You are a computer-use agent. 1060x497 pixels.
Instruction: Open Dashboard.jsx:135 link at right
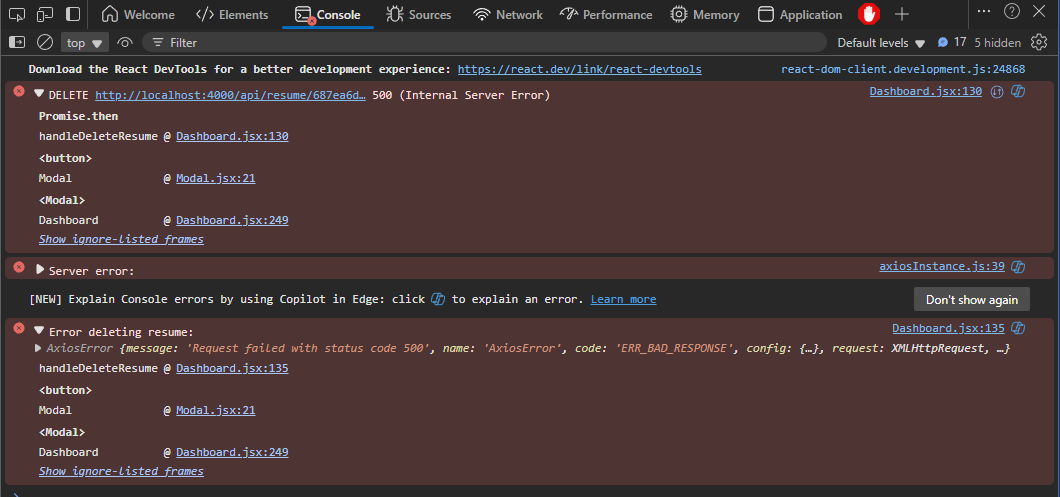(x=948, y=328)
